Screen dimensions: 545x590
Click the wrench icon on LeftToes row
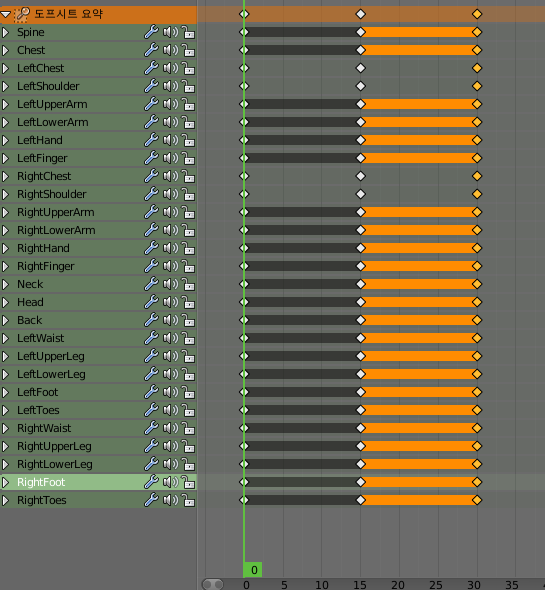coord(151,410)
